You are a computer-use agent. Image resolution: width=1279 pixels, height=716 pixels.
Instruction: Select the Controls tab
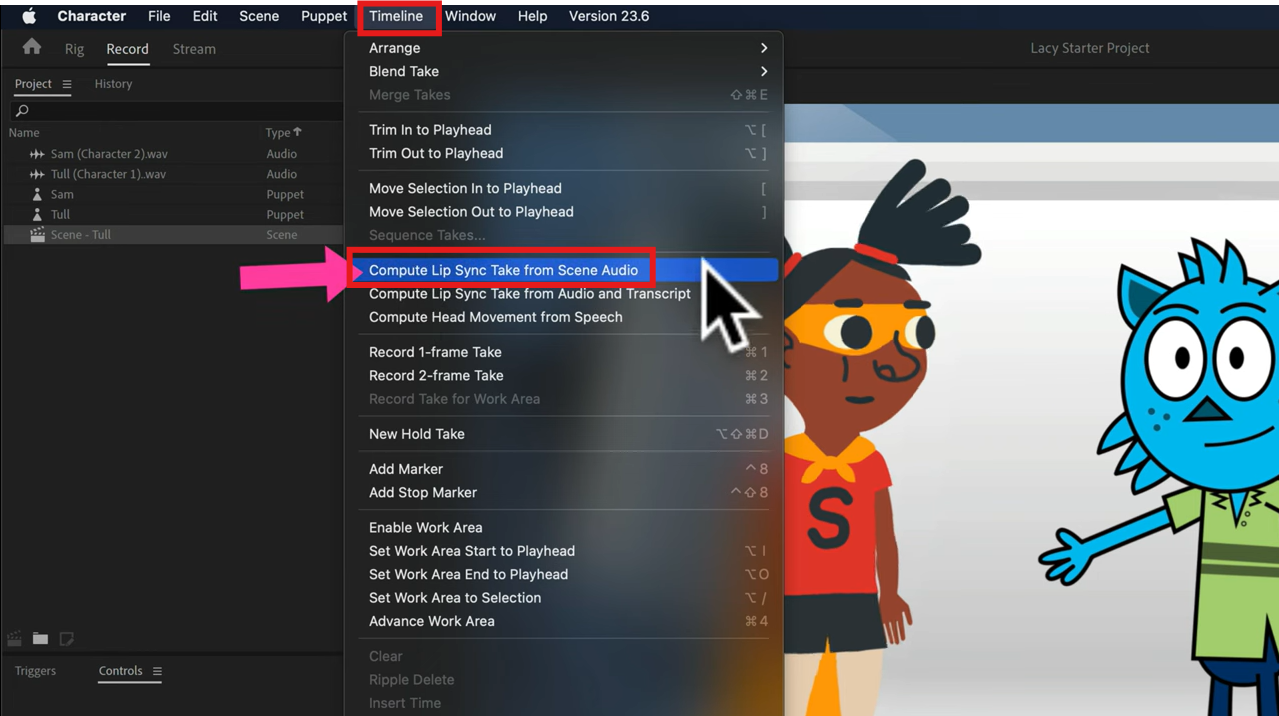point(120,671)
